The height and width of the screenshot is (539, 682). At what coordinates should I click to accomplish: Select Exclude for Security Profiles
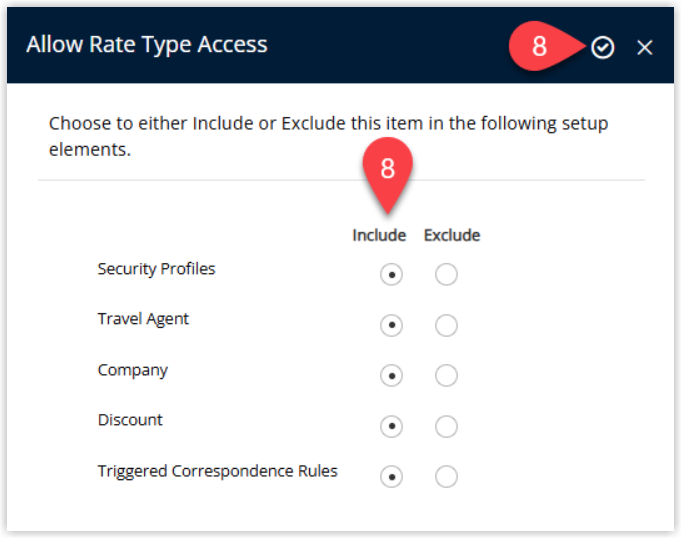point(446,275)
